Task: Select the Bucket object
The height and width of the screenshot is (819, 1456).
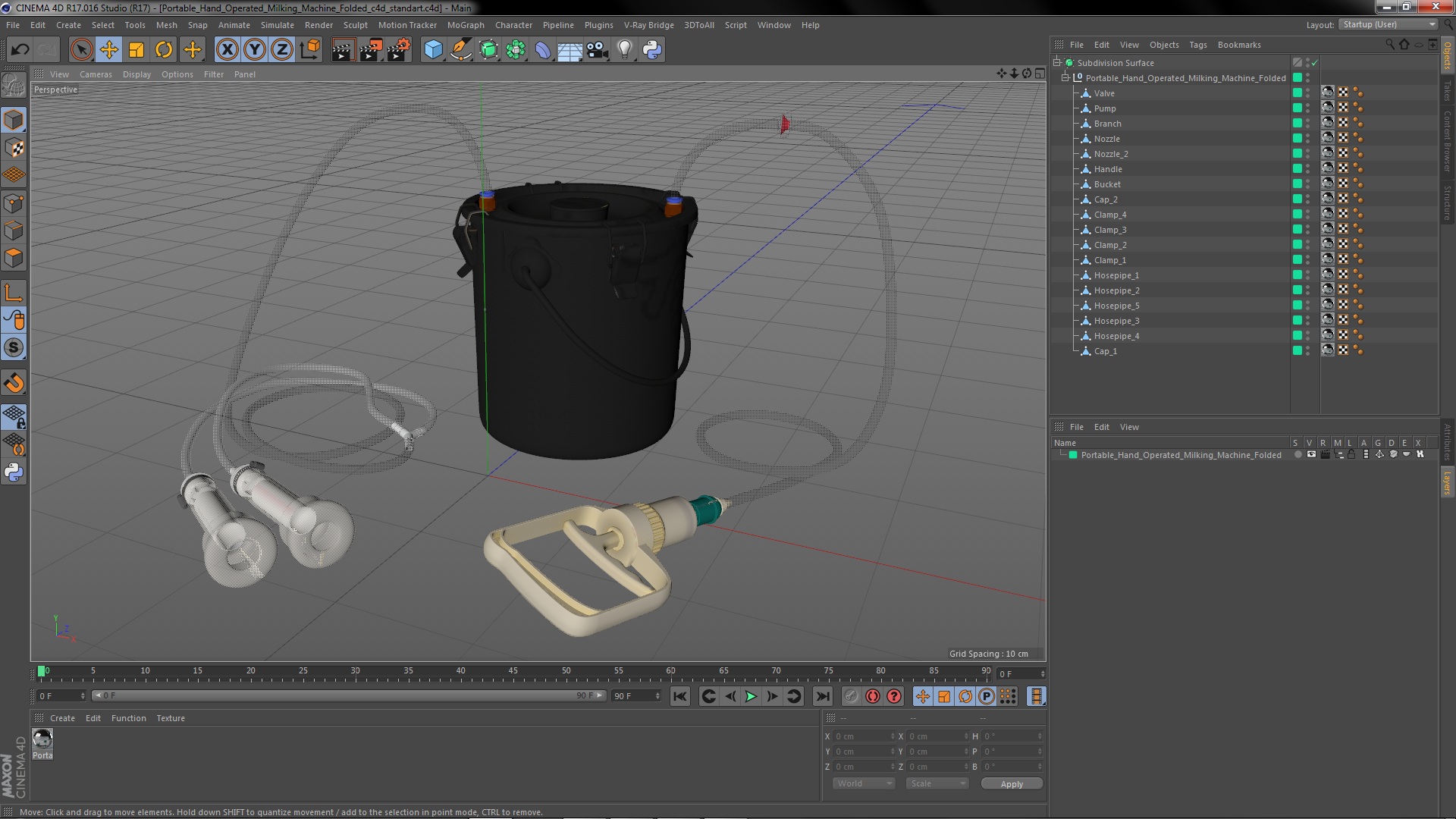Action: [1106, 184]
